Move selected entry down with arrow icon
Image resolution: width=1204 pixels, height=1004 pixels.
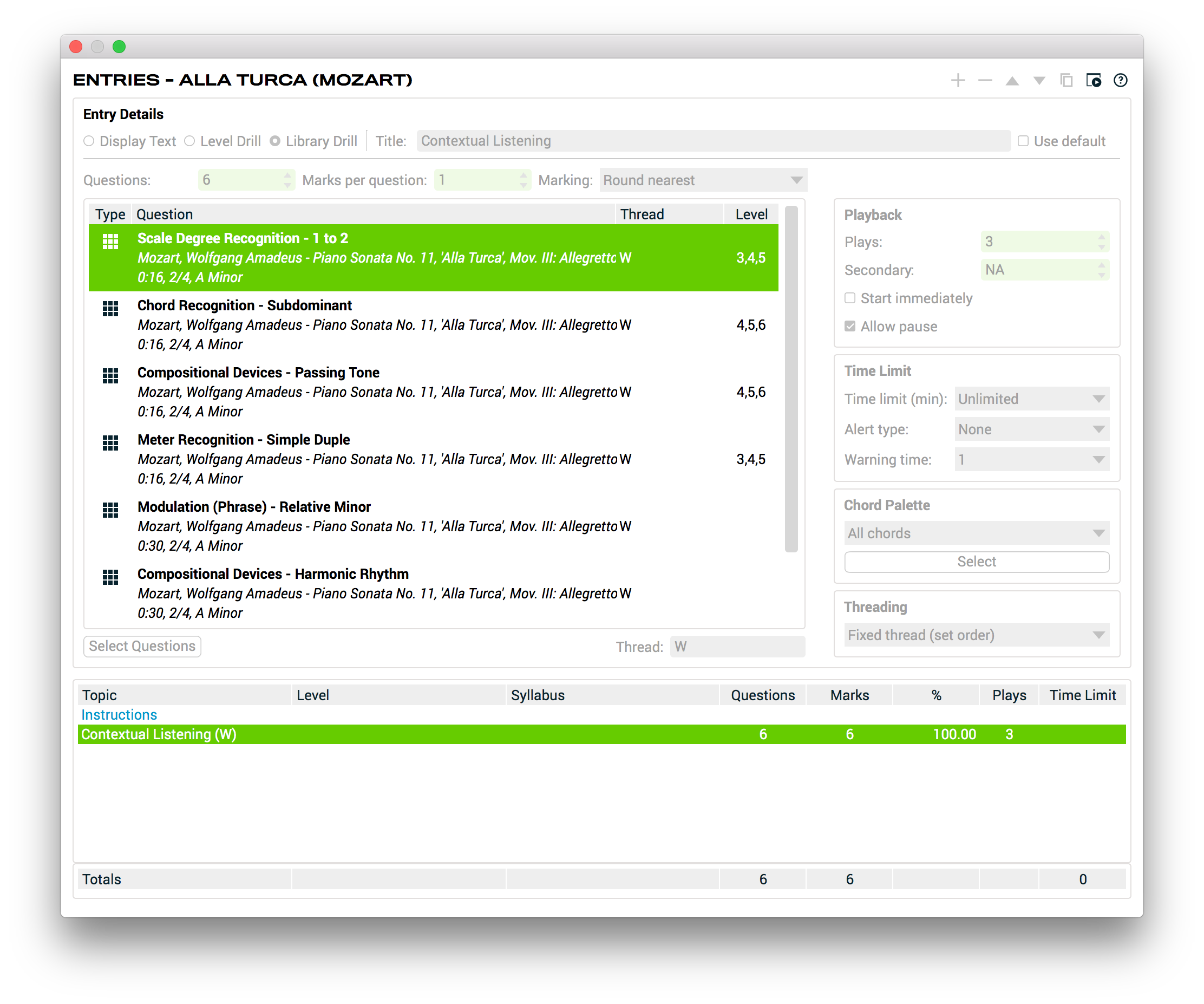point(1038,81)
